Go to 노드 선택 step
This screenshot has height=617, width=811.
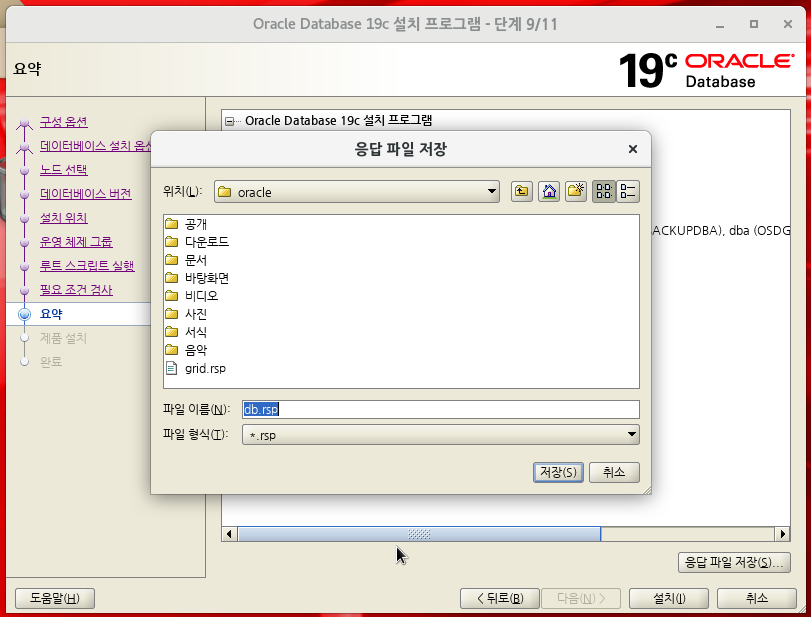point(64,170)
